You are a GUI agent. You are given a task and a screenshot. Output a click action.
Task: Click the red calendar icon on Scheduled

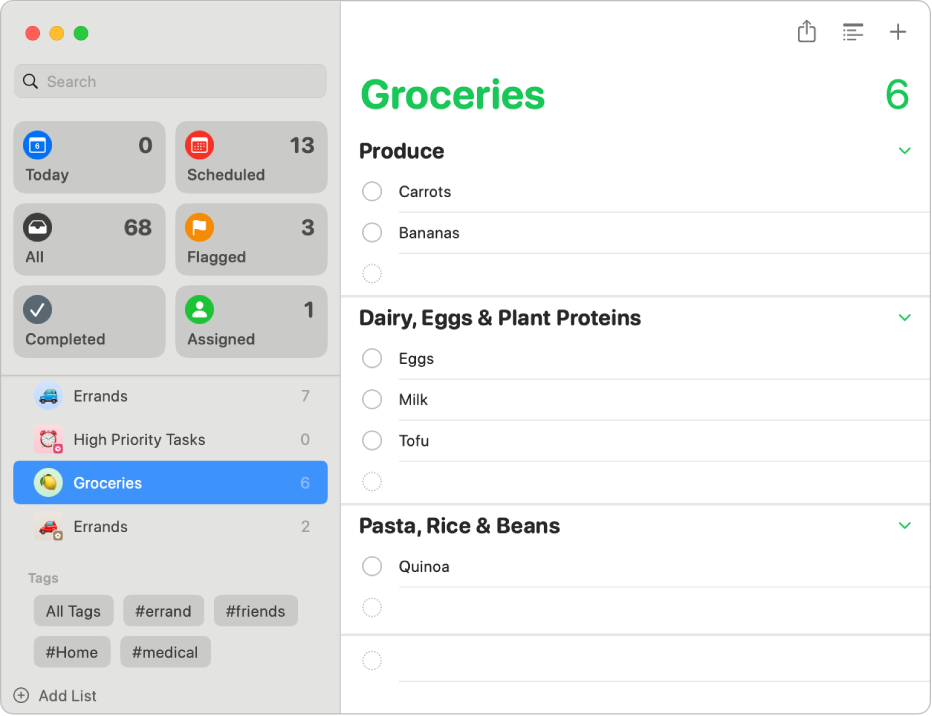click(200, 145)
